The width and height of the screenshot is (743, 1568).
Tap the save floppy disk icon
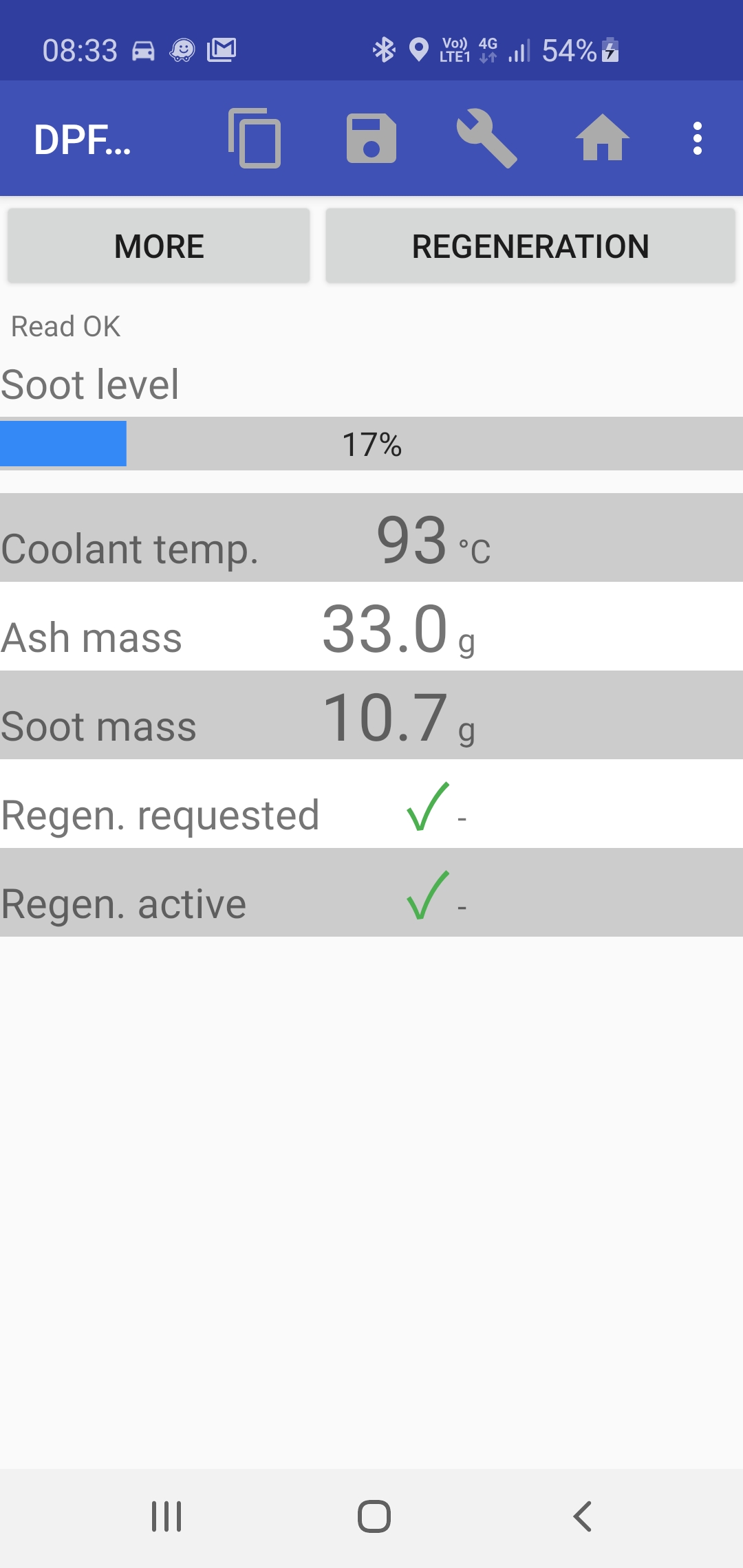pyautogui.click(x=371, y=138)
